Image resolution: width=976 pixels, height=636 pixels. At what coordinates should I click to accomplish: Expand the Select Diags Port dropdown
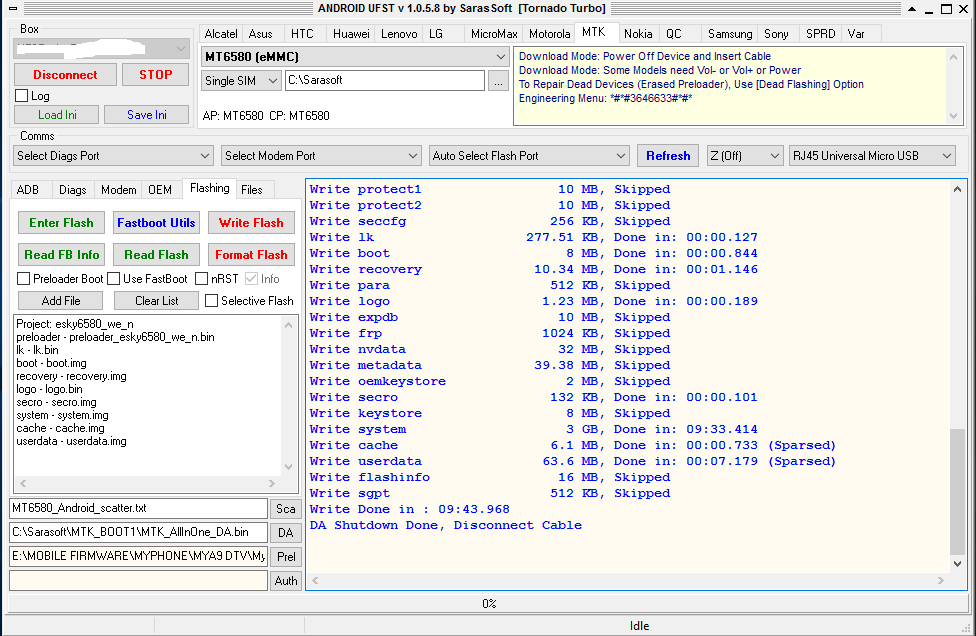click(x=113, y=156)
